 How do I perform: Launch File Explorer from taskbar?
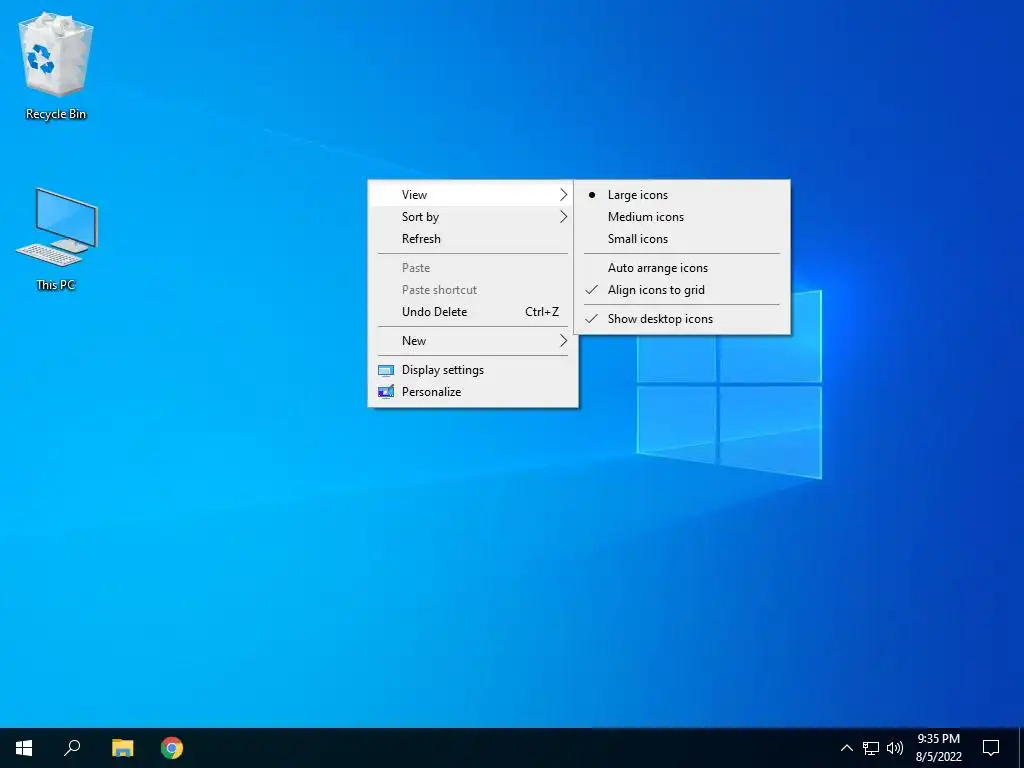pos(122,748)
